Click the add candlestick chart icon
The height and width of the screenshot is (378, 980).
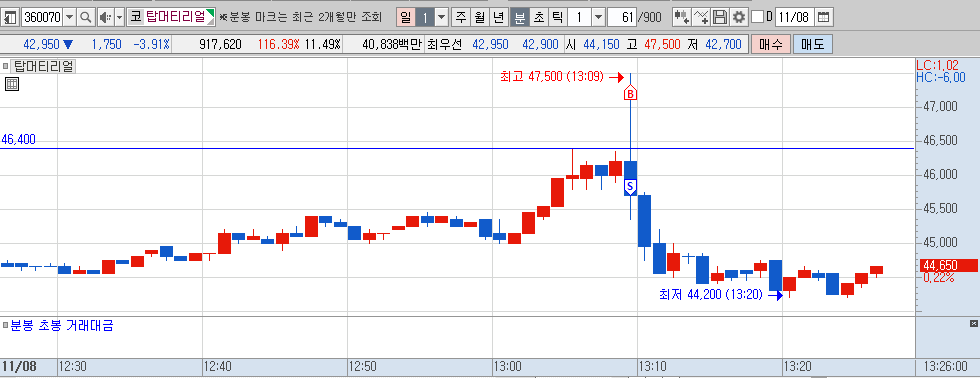click(x=681, y=17)
